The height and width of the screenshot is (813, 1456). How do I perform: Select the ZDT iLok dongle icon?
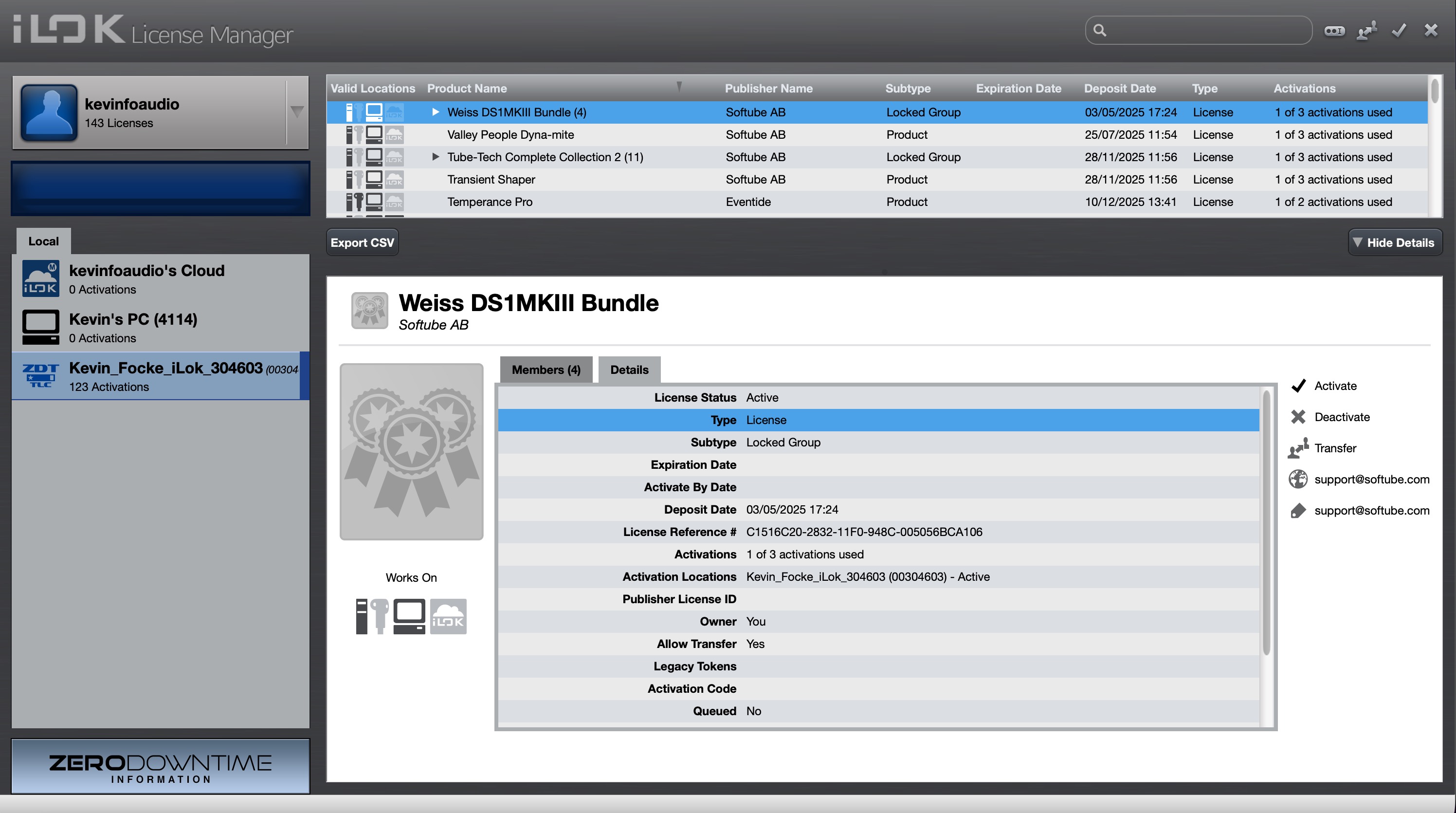point(41,376)
